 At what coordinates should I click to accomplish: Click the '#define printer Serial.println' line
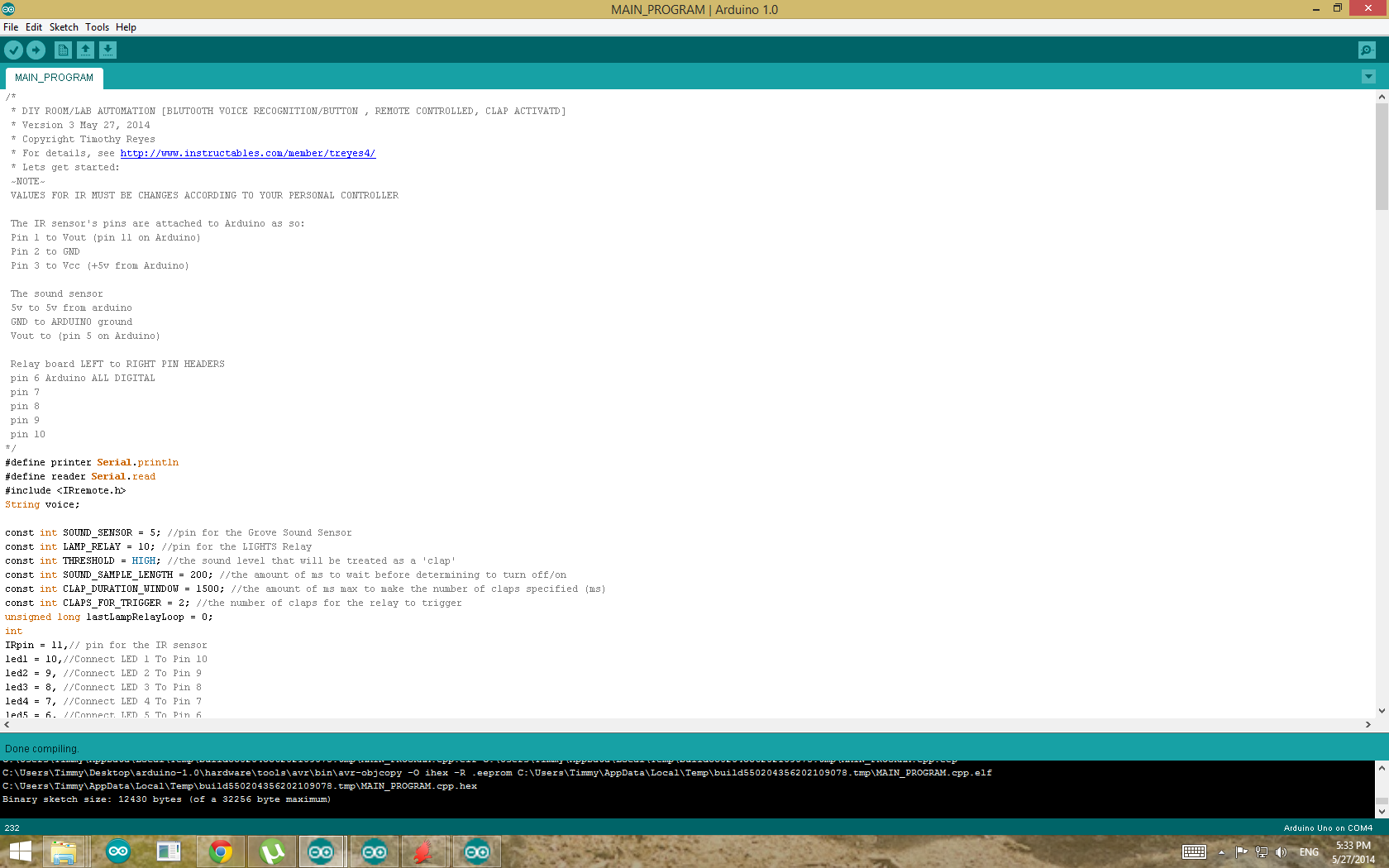point(92,462)
